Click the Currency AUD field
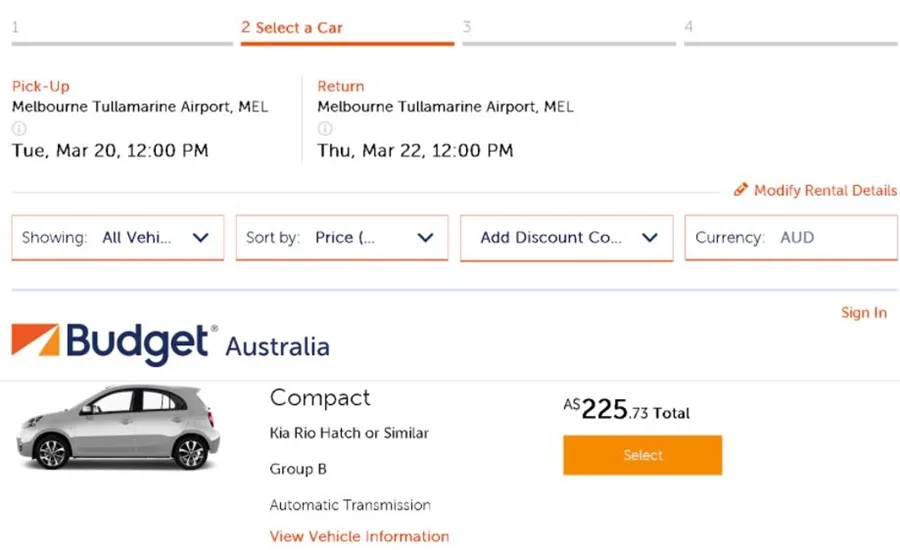 [x=790, y=238]
